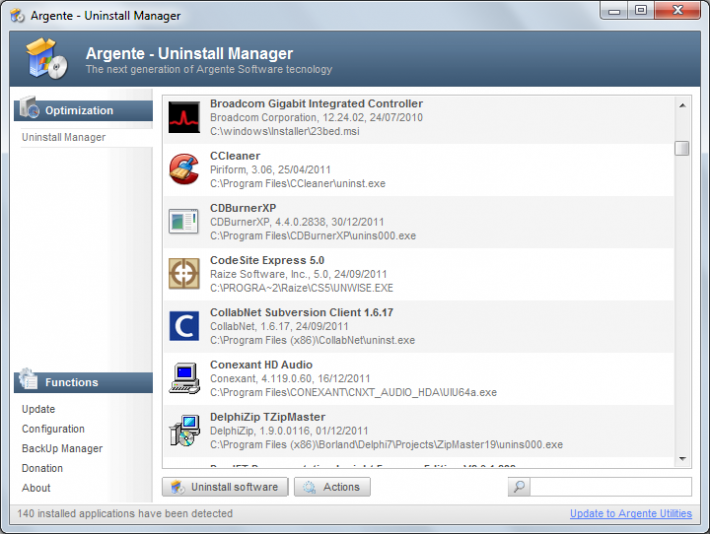The height and width of the screenshot is (534, 710).
Task: Select the DelphiZip TZipMaster title
Action: [x=268, y=417]
